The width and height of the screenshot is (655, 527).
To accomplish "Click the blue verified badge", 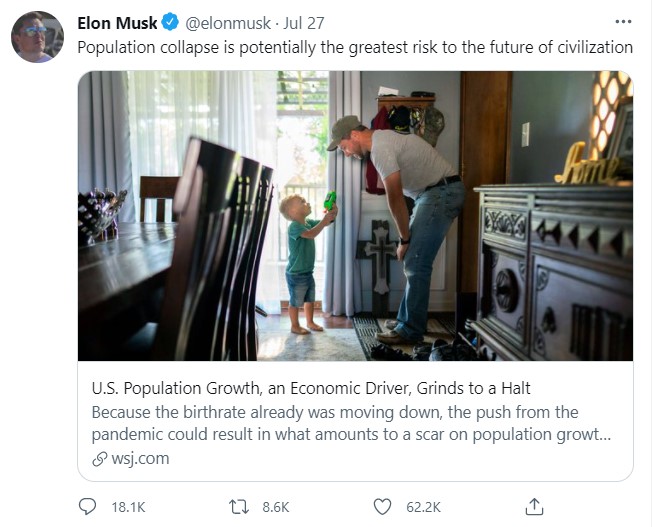I will tap(171, 22).
